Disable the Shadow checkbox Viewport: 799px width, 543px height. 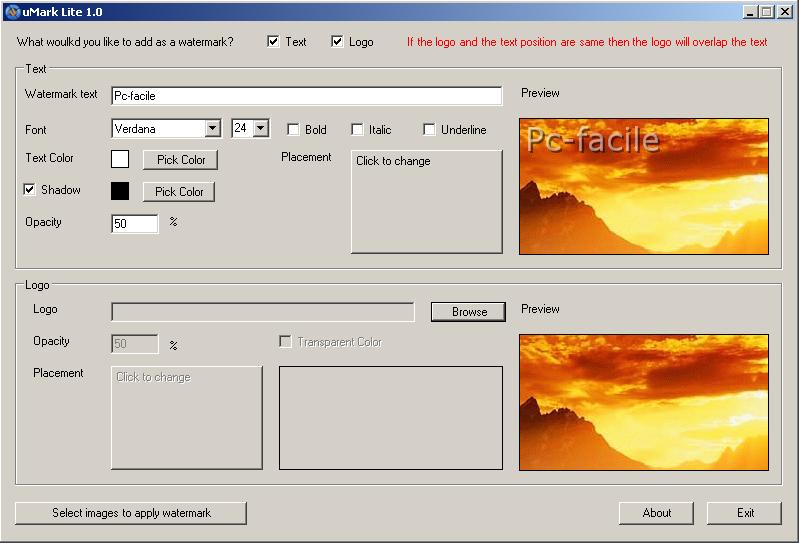tap(30, 190)
